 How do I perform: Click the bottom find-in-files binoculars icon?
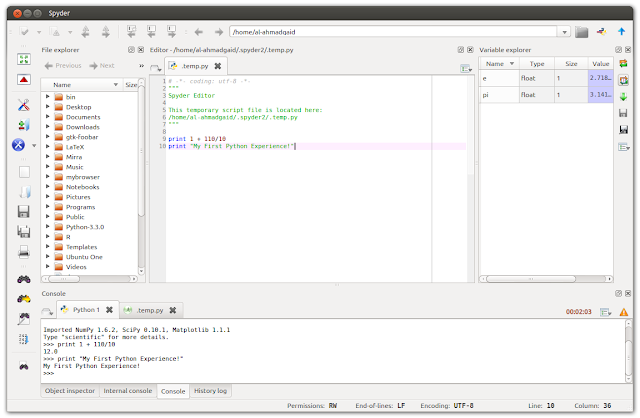point(24,367)
